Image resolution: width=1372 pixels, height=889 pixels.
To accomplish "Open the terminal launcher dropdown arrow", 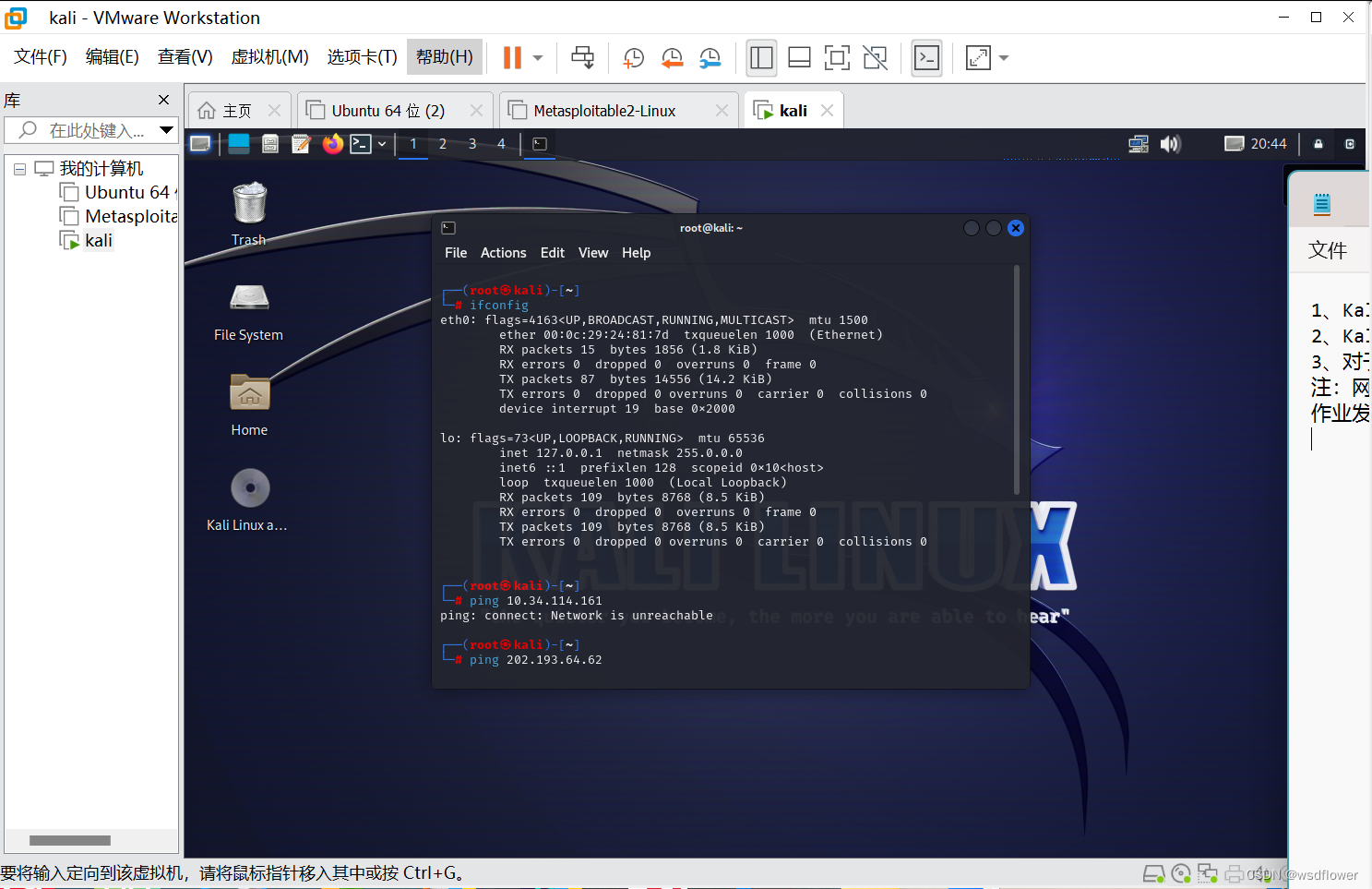I will point(382,144).
